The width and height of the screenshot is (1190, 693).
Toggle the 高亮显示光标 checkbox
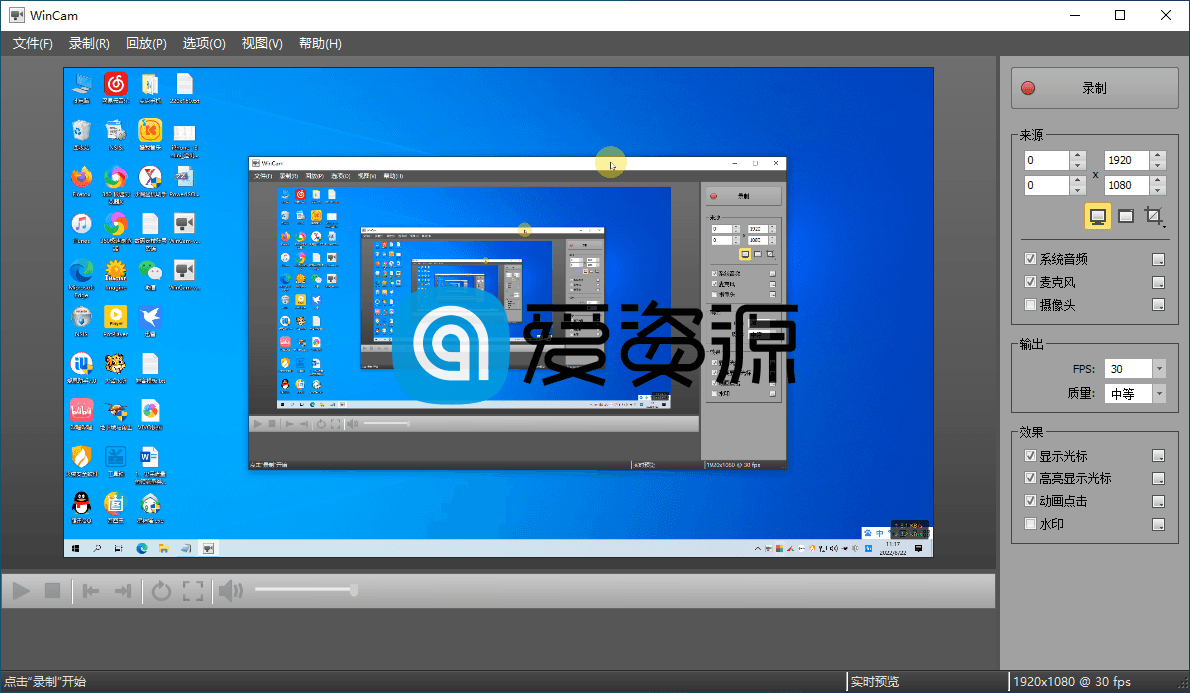[x=1030, y=477]
